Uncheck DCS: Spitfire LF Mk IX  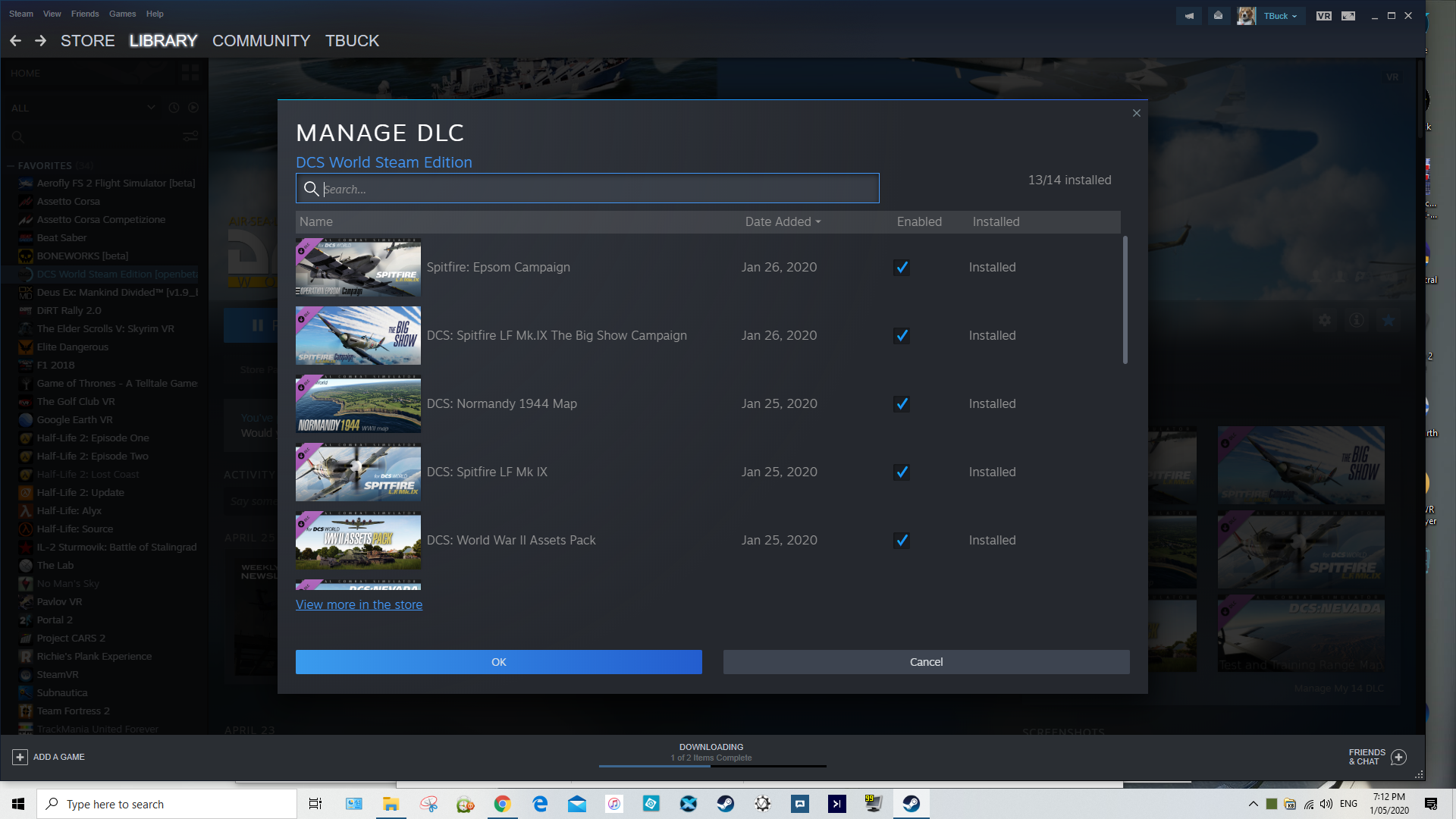point(902,472)
